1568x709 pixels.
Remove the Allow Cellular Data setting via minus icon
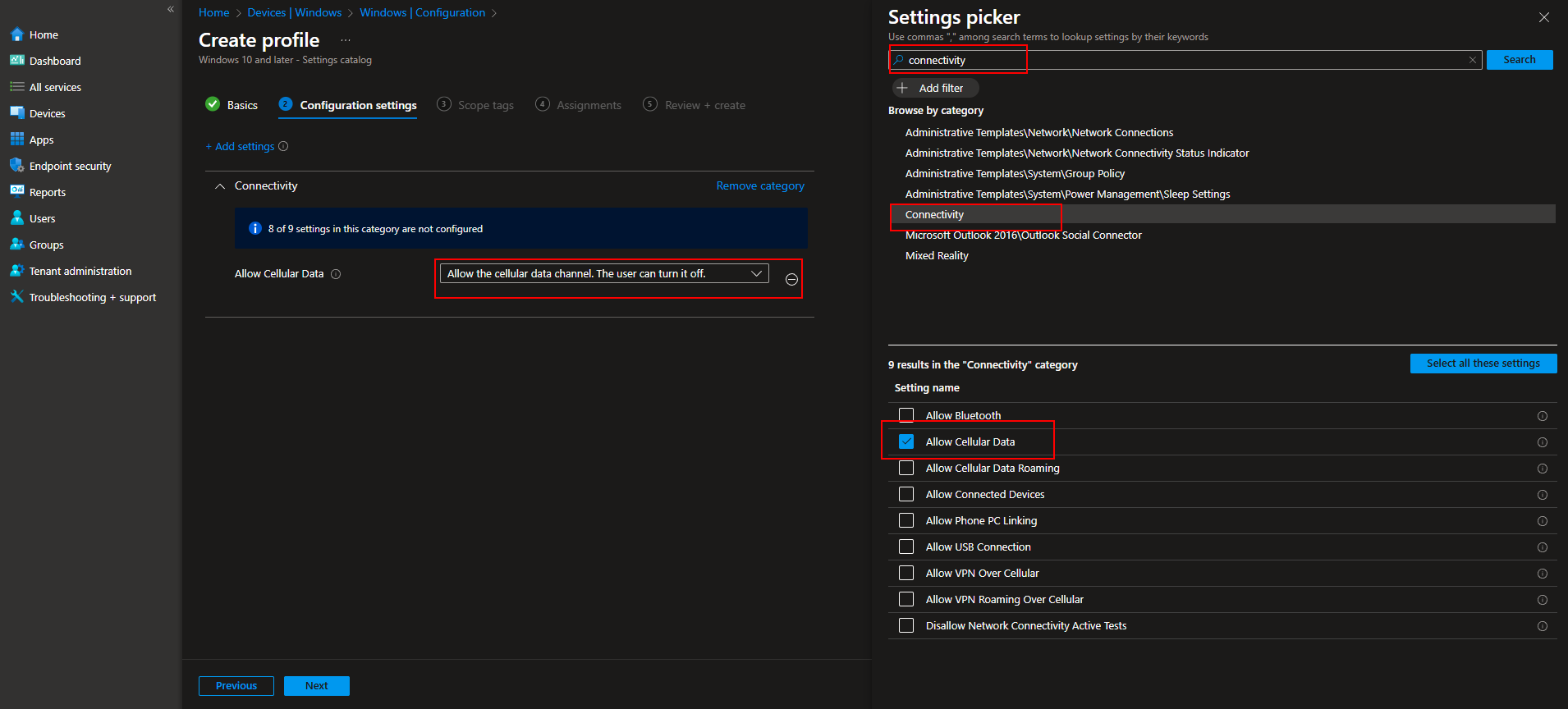tap(791, 279)
